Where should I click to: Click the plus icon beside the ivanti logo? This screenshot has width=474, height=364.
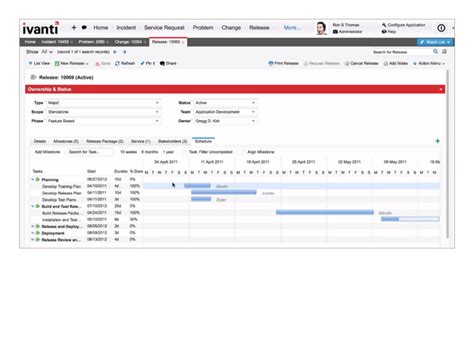pos(74,28)
